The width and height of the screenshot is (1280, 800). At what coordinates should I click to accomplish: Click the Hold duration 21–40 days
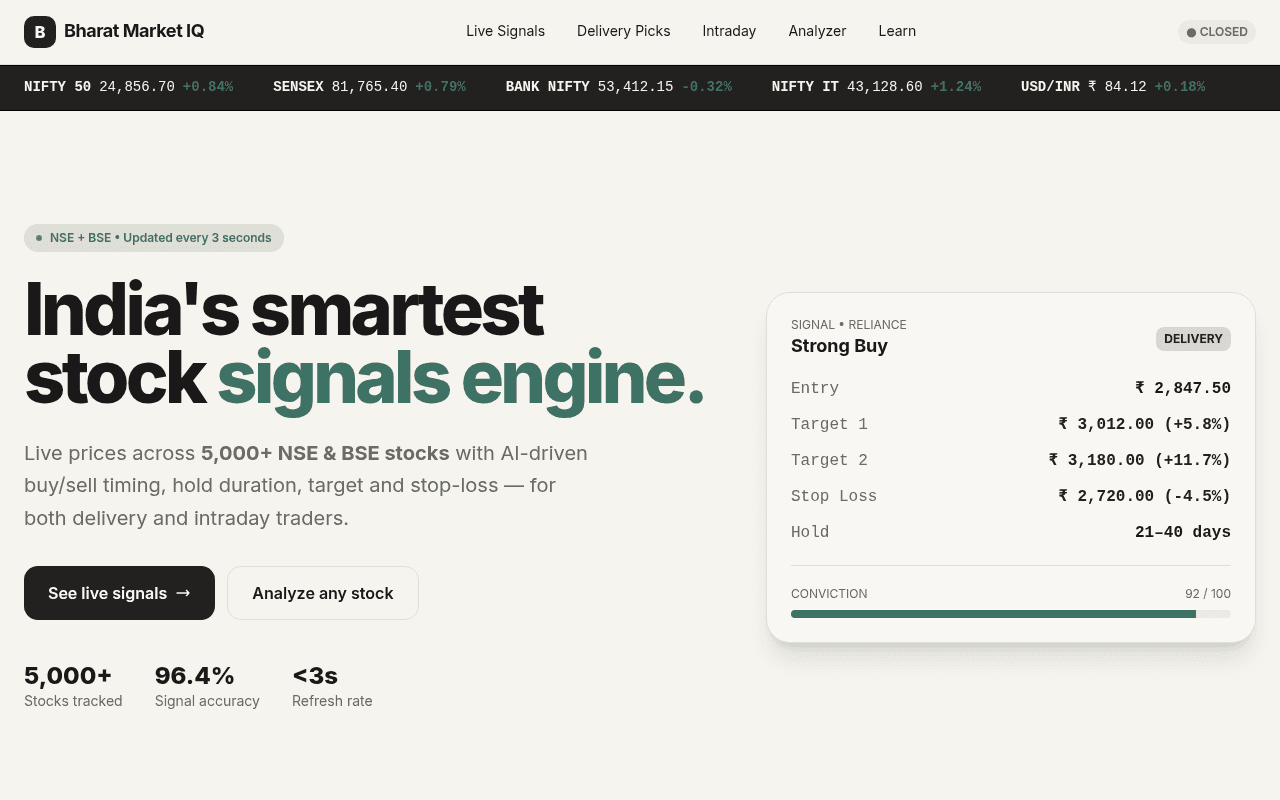(1183, 532)
